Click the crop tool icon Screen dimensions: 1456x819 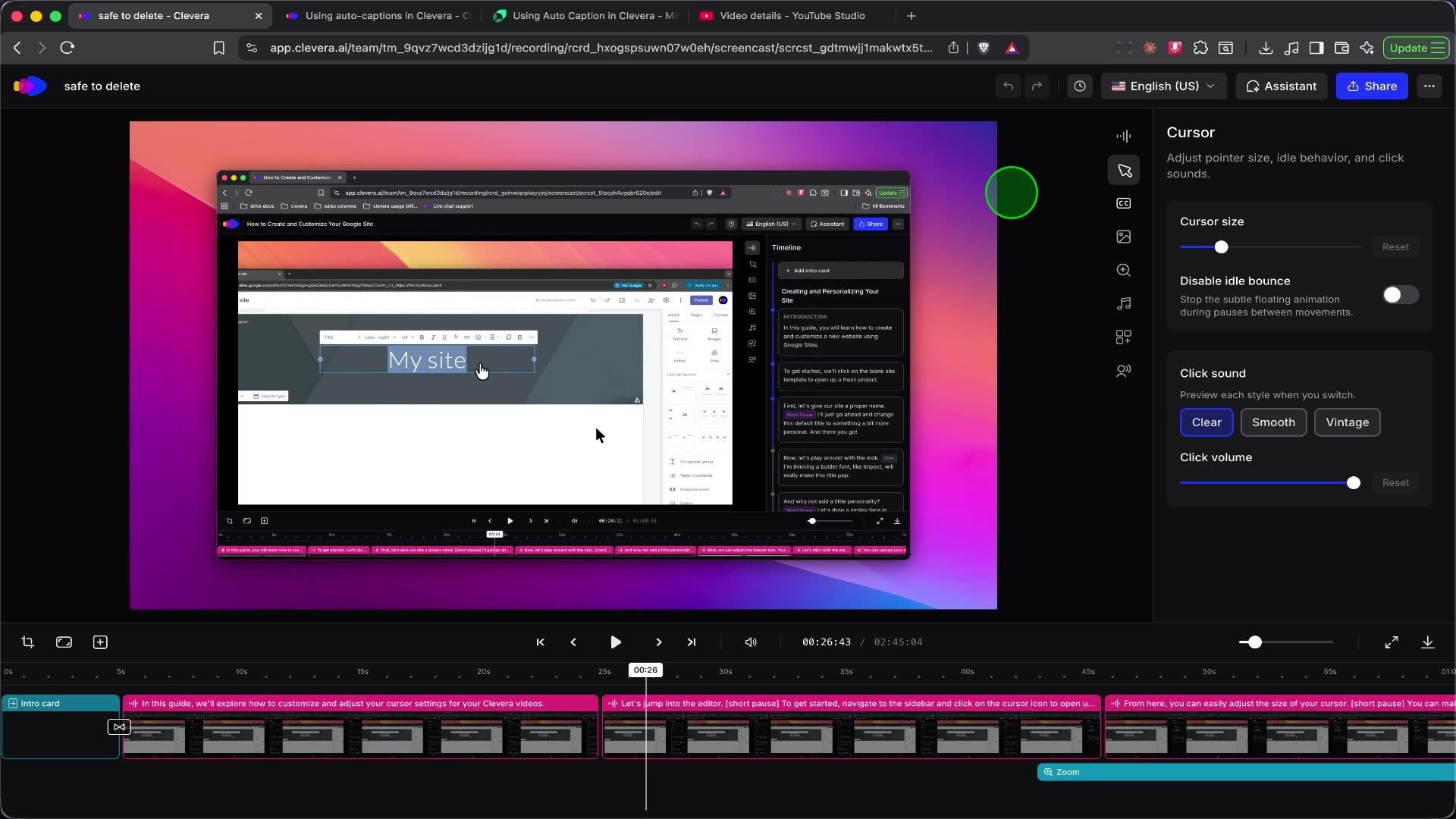(x=28, y=642)
